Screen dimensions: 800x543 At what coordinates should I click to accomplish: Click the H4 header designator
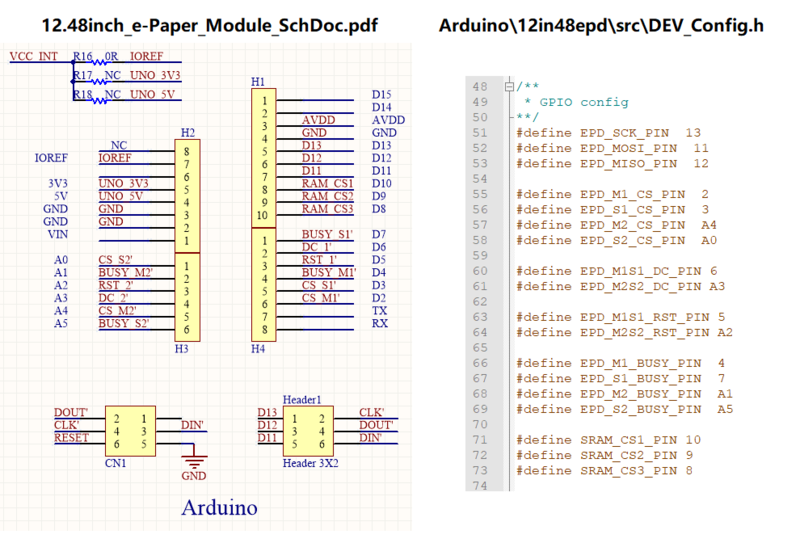(258, 349)
